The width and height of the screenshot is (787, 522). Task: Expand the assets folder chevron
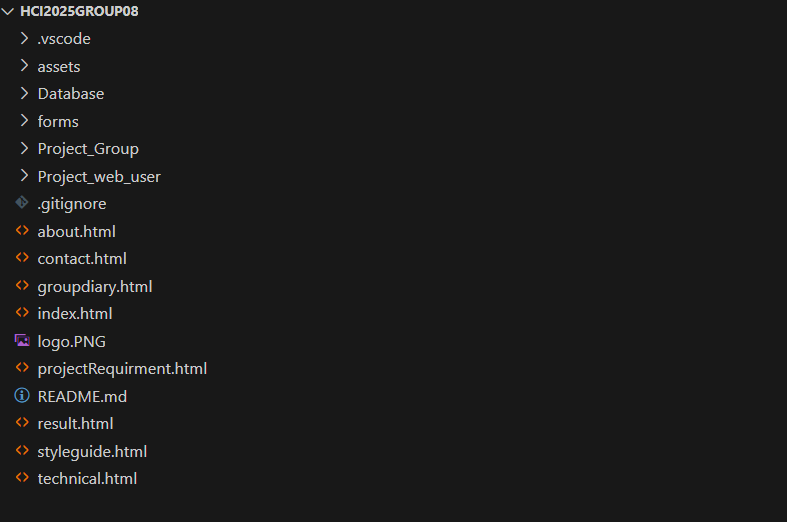(25, 66)
